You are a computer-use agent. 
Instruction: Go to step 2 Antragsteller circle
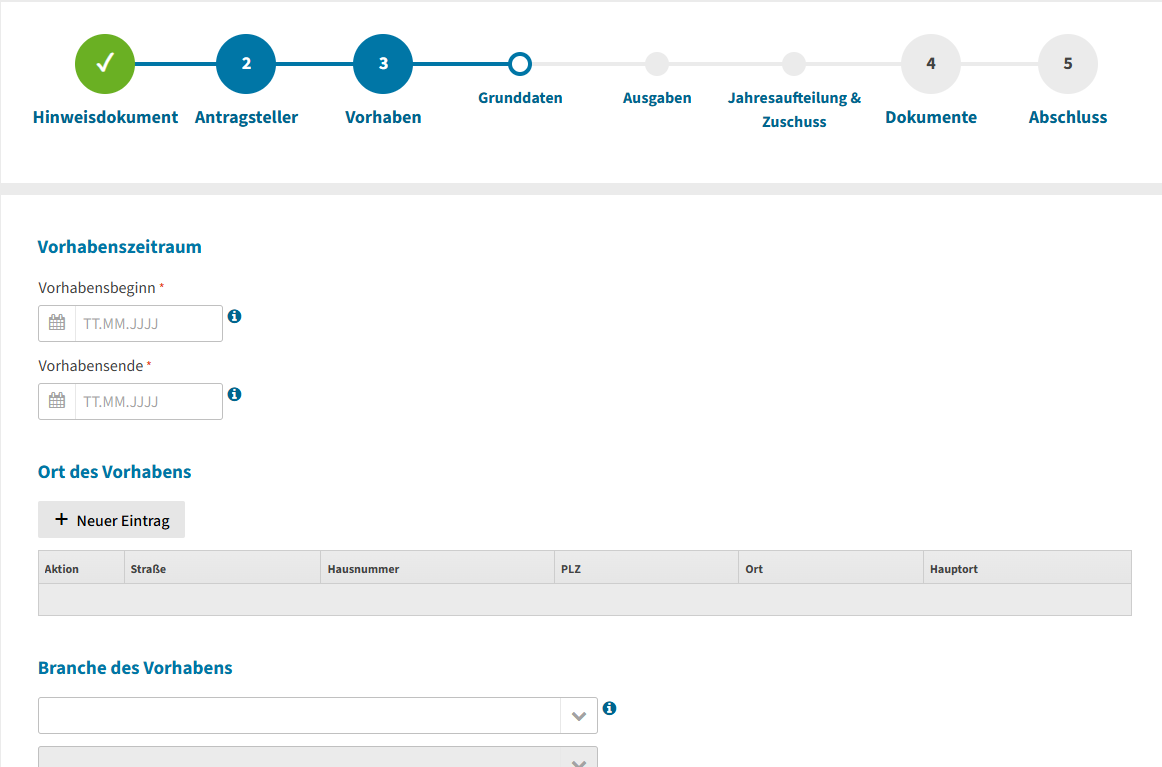click(246, 64)
